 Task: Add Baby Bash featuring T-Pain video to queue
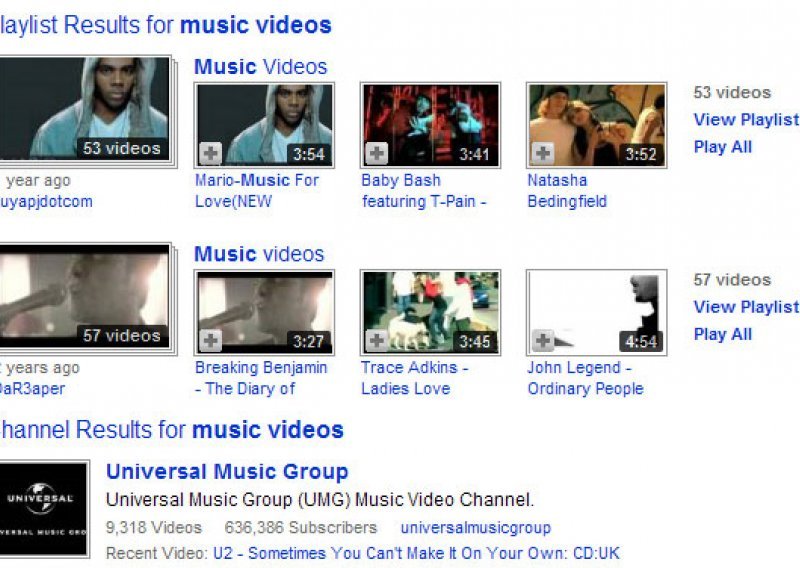coord(377,153)
